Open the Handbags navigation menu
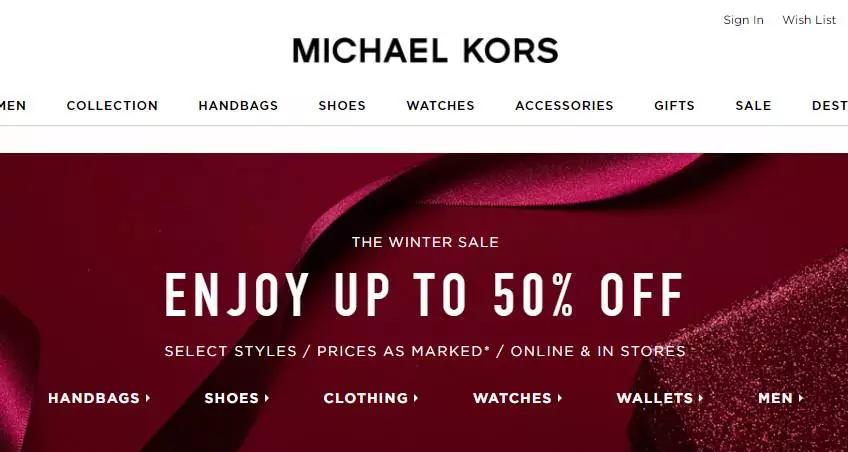The width and height of the screenshot is (848, 452). pyautogui.click(x=238, y=105)
